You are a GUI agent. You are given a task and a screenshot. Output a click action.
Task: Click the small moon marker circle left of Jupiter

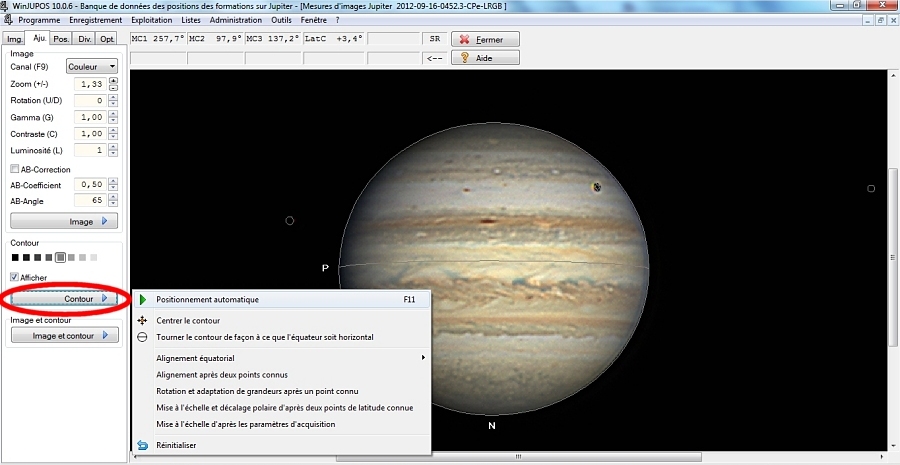click(x=290, y=220)
